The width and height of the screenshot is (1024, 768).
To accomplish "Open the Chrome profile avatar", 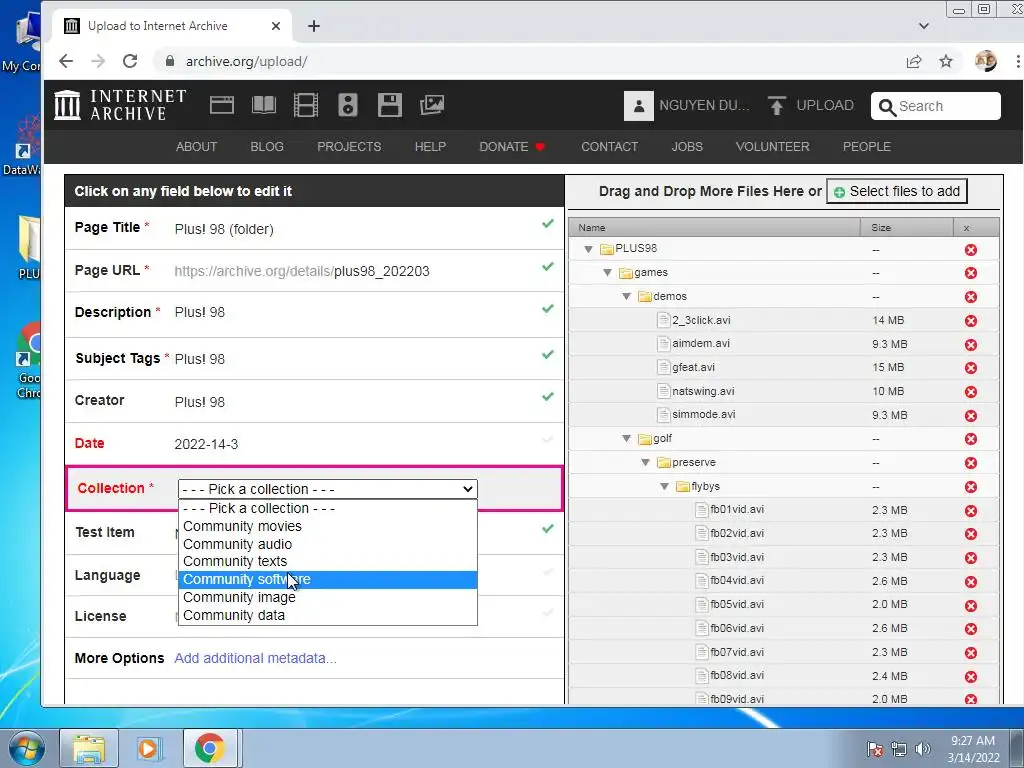I will pos(985,61).
